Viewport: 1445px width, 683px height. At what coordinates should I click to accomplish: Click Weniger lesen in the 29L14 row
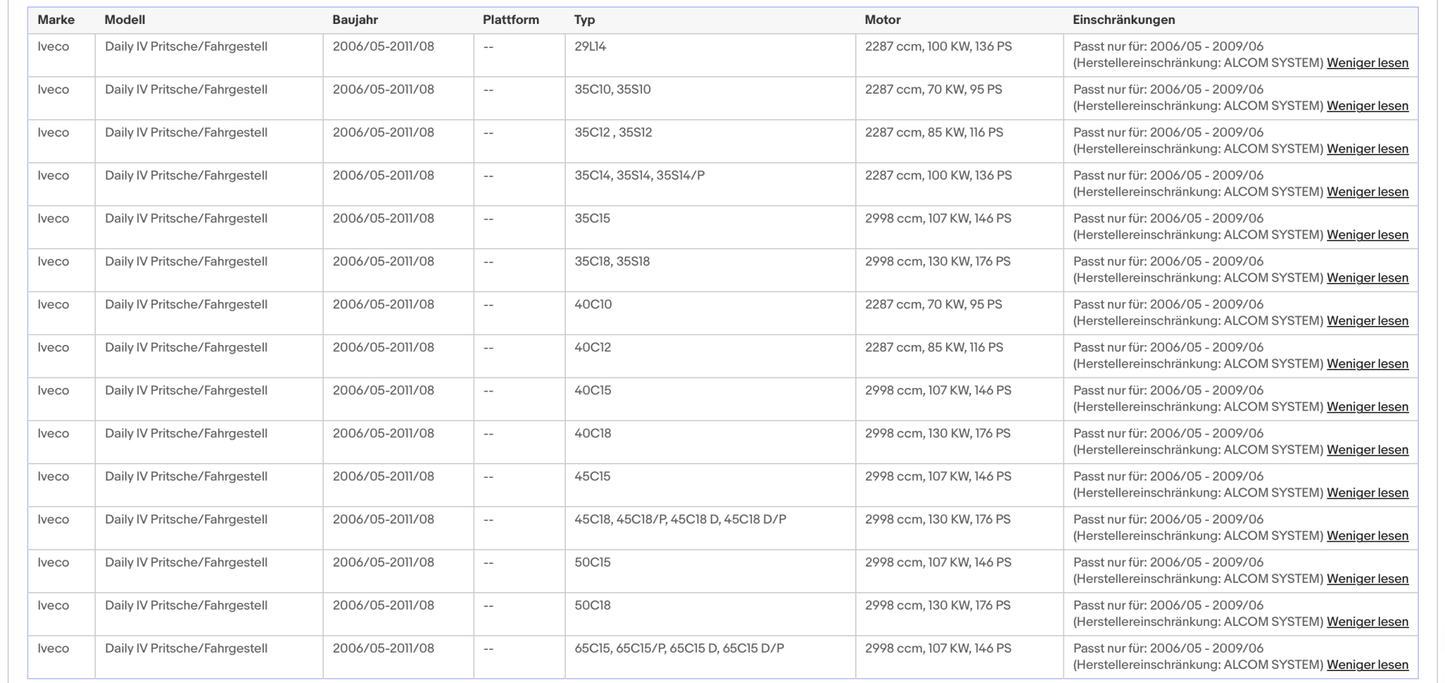pos(1367,63)
